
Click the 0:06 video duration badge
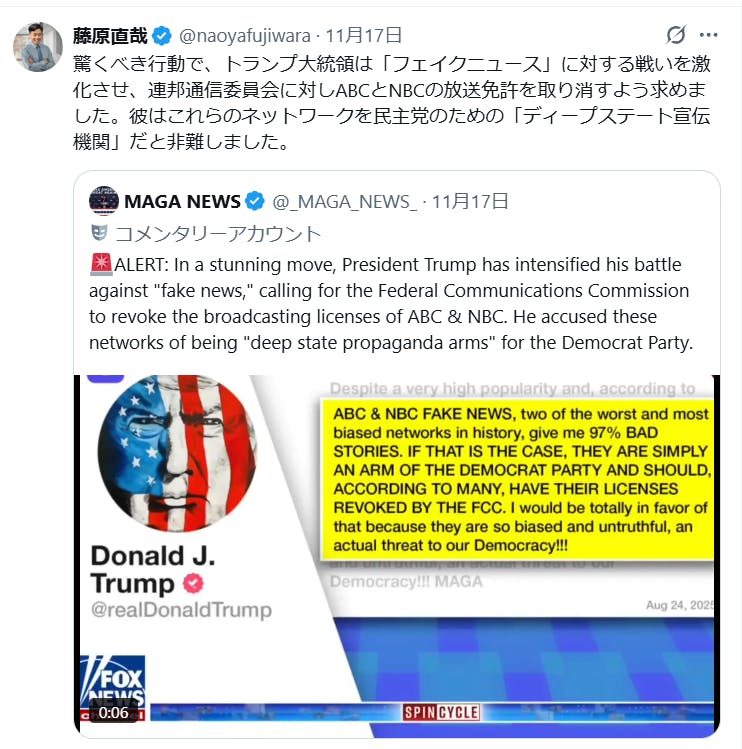point(113,712)
